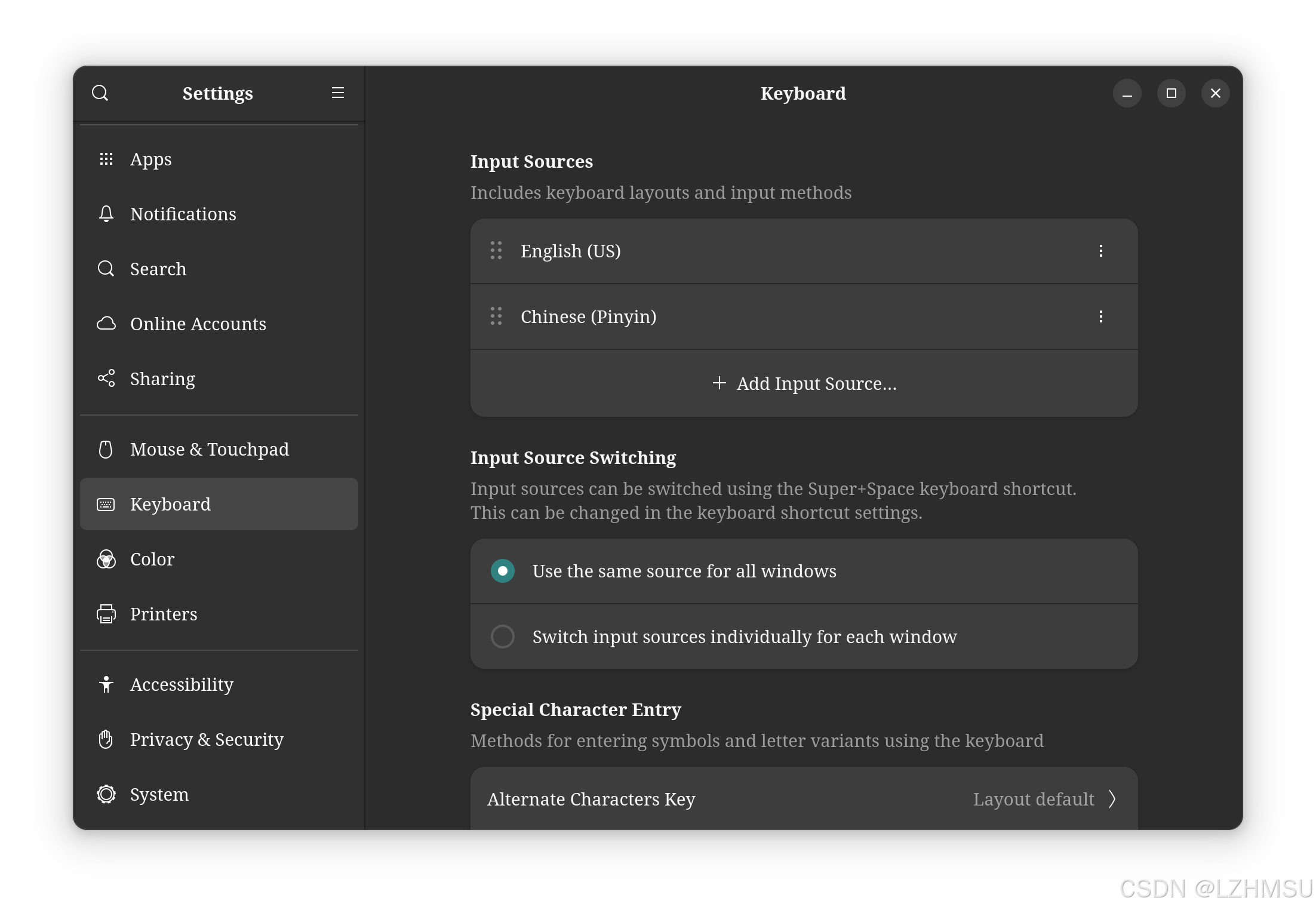Image resolution: width=1316 pixels, height=910 pixels.
Task: Click the Chinese (Pinyin) drag handle
Action: (x=496, y=316)
